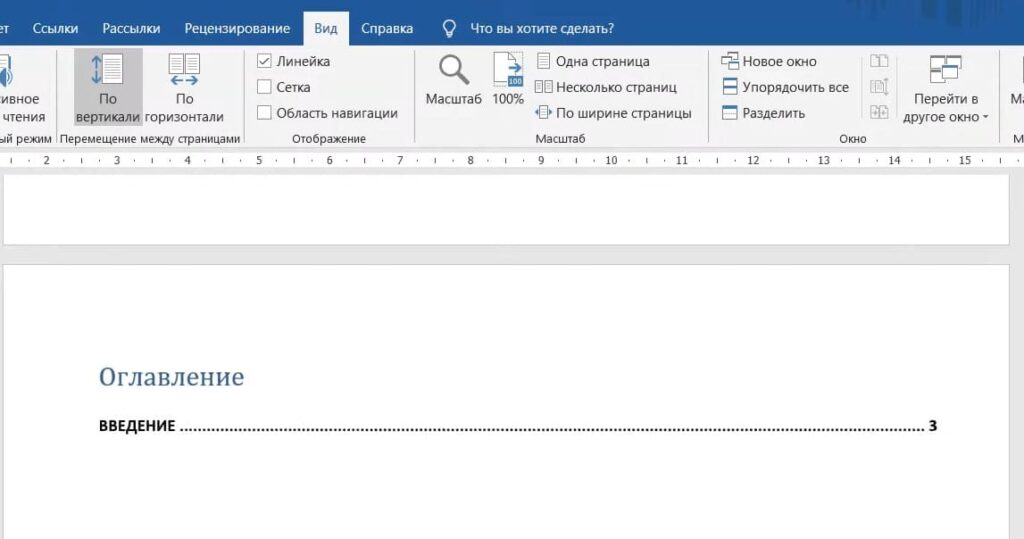Image resolution: width=1024 pixels, height=539 pixels.
Task: Click the Оглавление heading in document
Action: click(171, 376)
